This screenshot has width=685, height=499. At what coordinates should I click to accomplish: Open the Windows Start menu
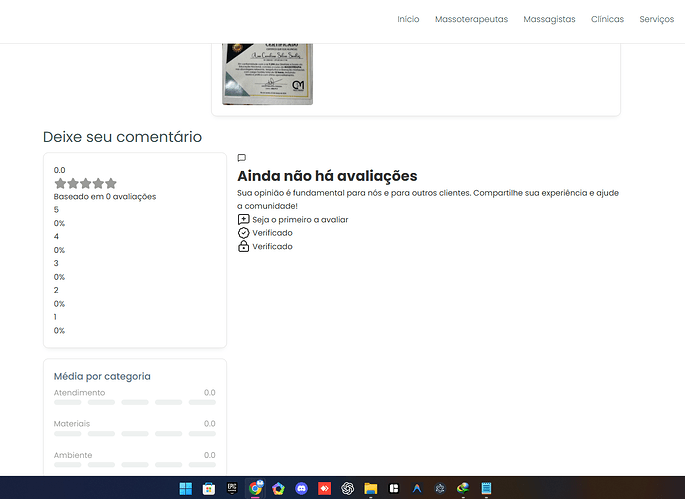pos(186,488)
